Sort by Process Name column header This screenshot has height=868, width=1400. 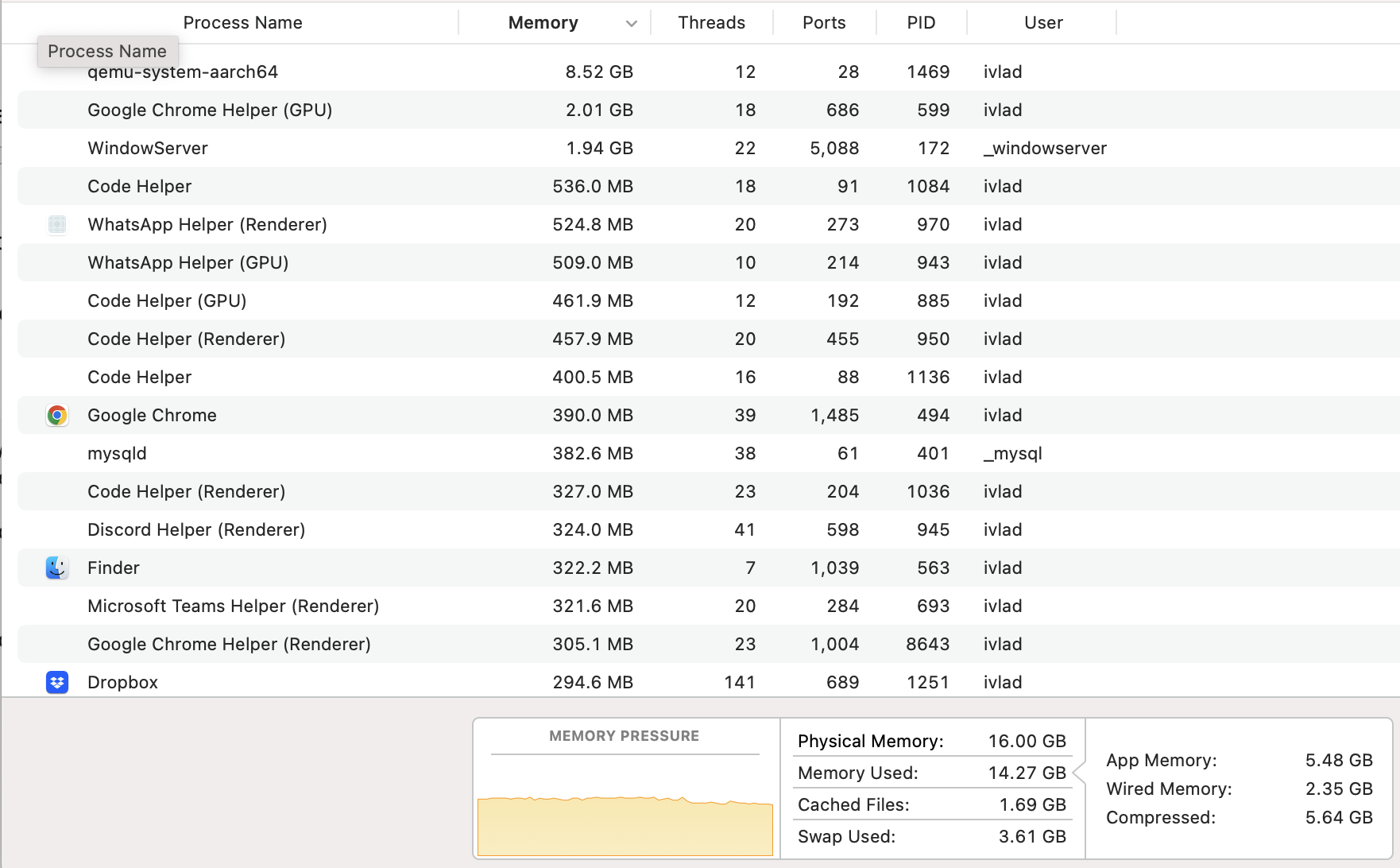click(x=242, y=23)
